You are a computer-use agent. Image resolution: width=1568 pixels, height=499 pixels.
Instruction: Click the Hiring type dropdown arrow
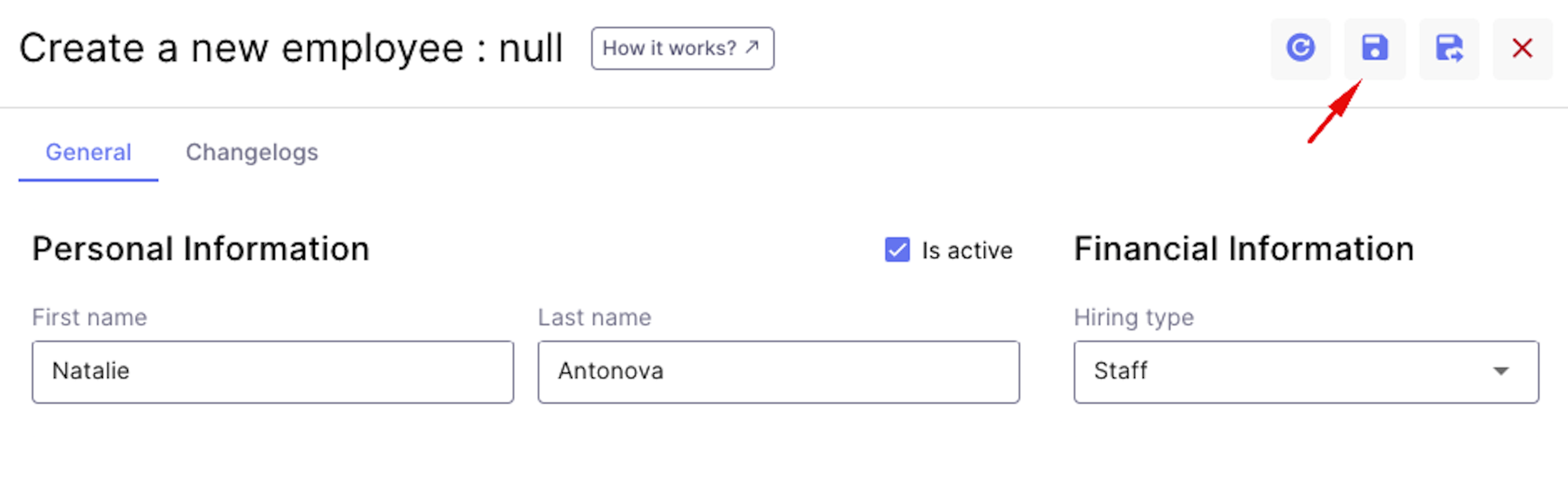1500,371
